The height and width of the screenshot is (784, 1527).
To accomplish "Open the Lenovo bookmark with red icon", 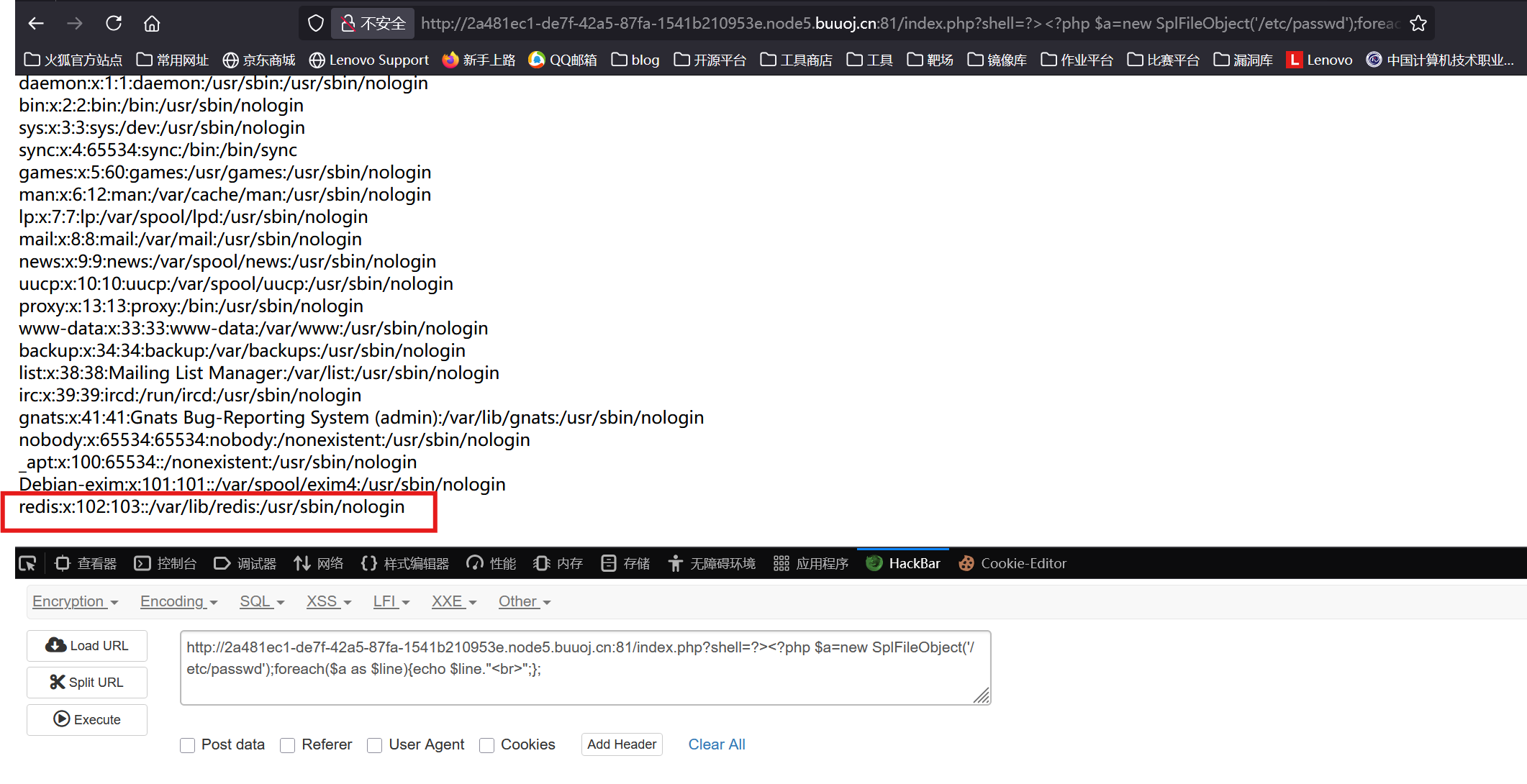I will (x=1320, y=60).
